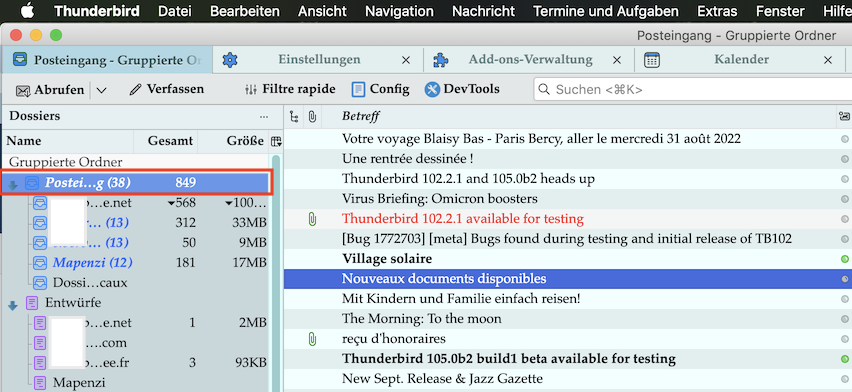
Task: Mark Nouveaux documents disponibles as unread
Action: click(x=844, y=279)
